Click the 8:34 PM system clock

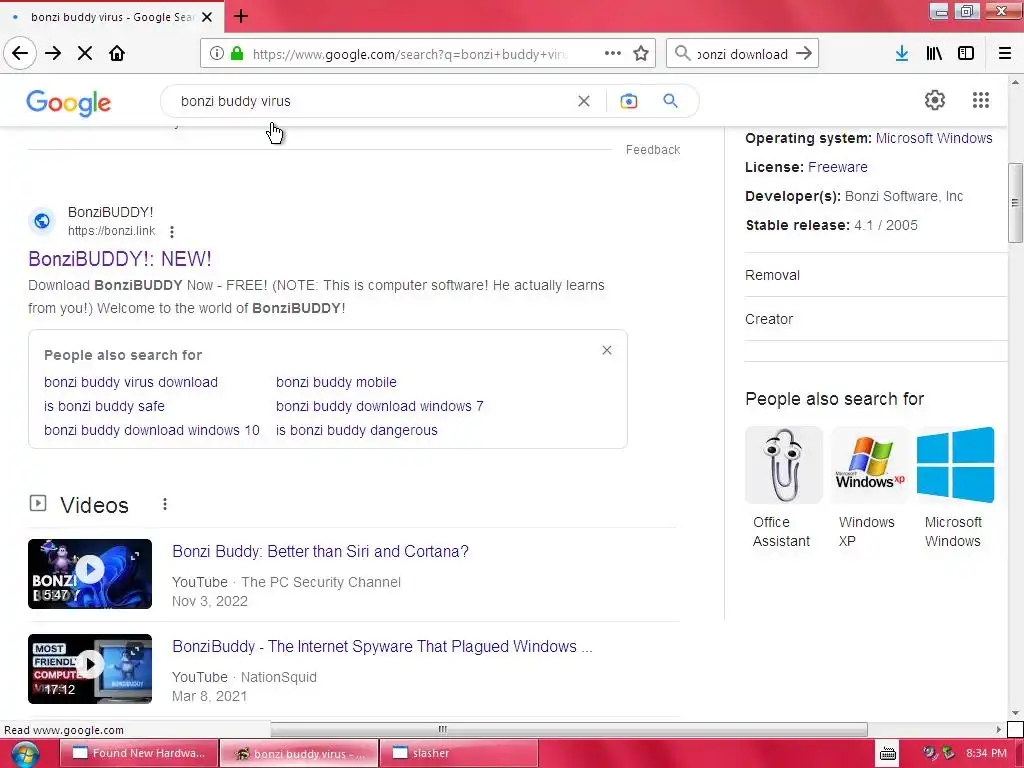pyautogui.click(x=985, y=753)
